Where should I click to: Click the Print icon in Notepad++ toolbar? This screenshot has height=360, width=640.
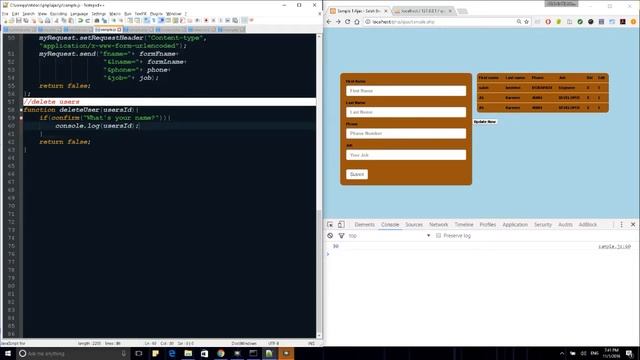tap(48, 20)
